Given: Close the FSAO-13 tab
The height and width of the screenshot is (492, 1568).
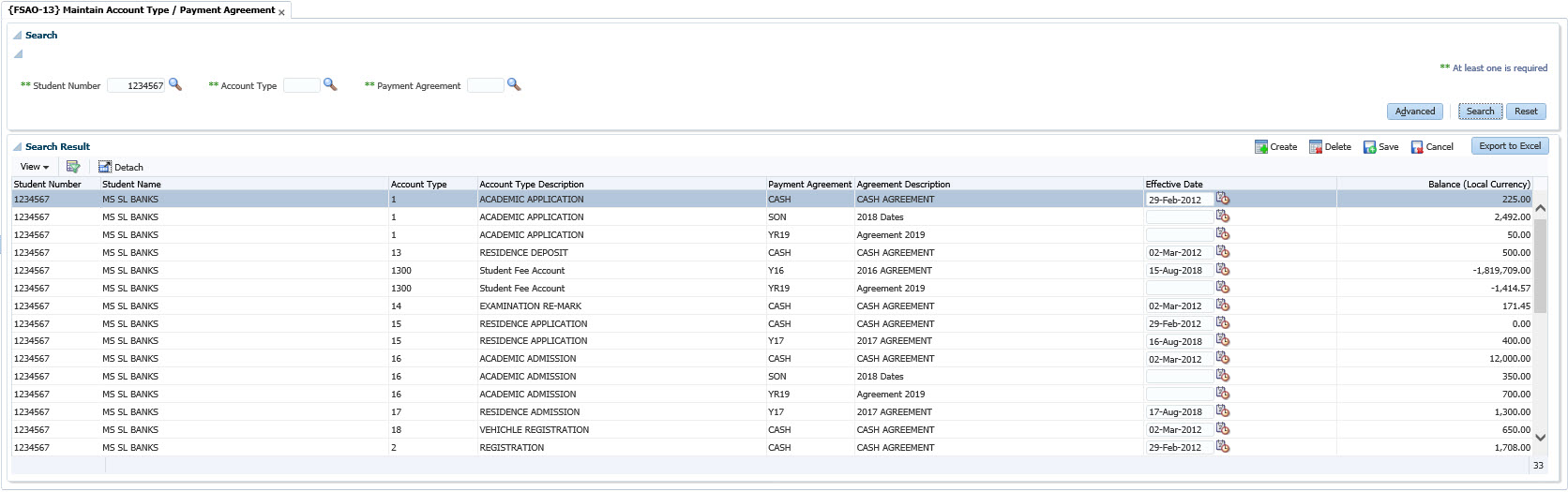Looking at the screenshot, I should coord(281,12).
